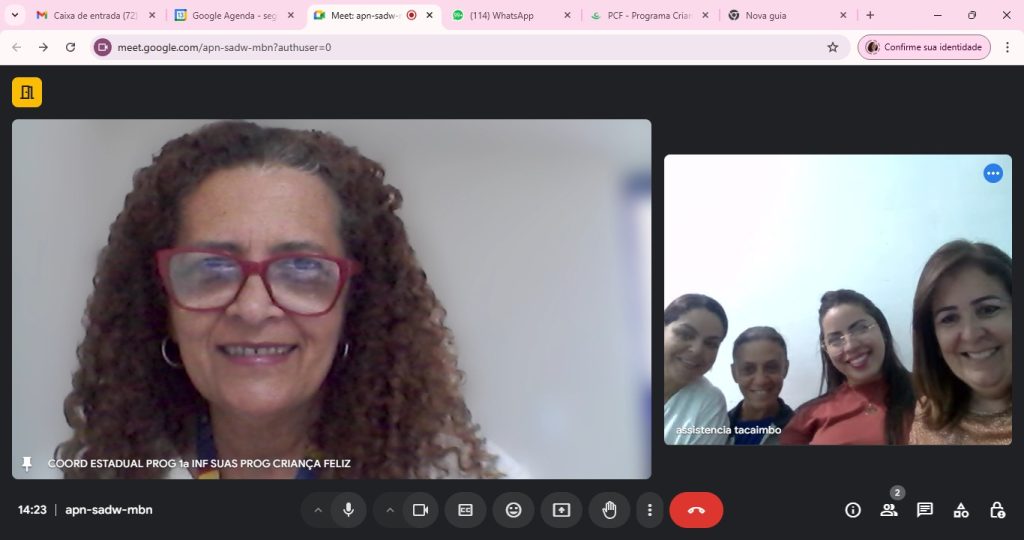
Task: Toggle closed captions
Action: click(x=465, y=510)
